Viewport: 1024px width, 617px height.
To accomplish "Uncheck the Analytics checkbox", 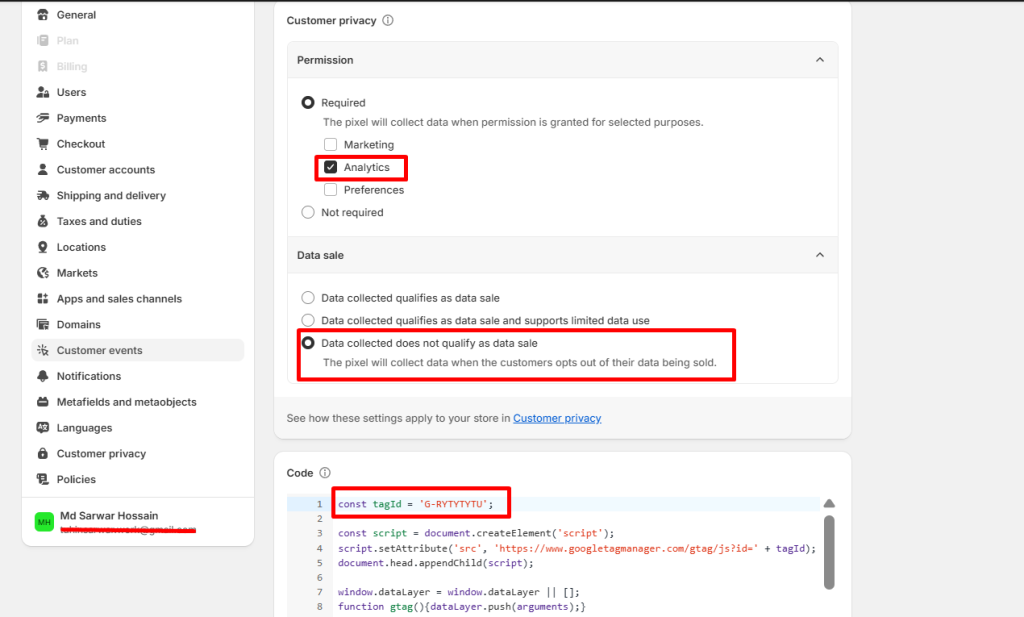I will (331, 167).
